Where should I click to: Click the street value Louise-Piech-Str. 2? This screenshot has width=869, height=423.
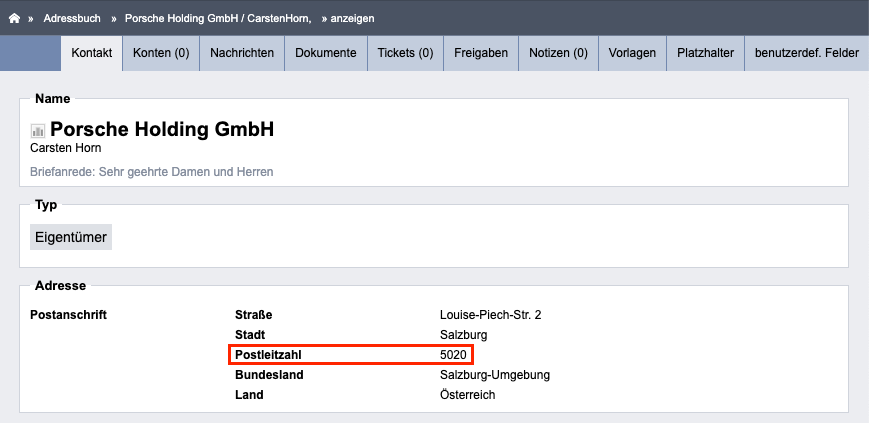tap(490, 315)
